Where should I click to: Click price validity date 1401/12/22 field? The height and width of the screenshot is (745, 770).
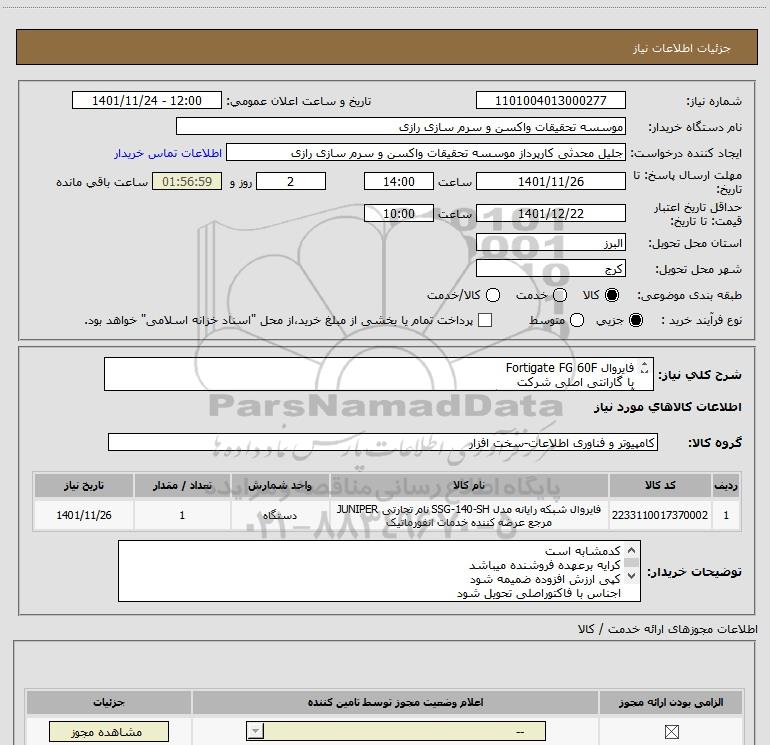point(550,213)
